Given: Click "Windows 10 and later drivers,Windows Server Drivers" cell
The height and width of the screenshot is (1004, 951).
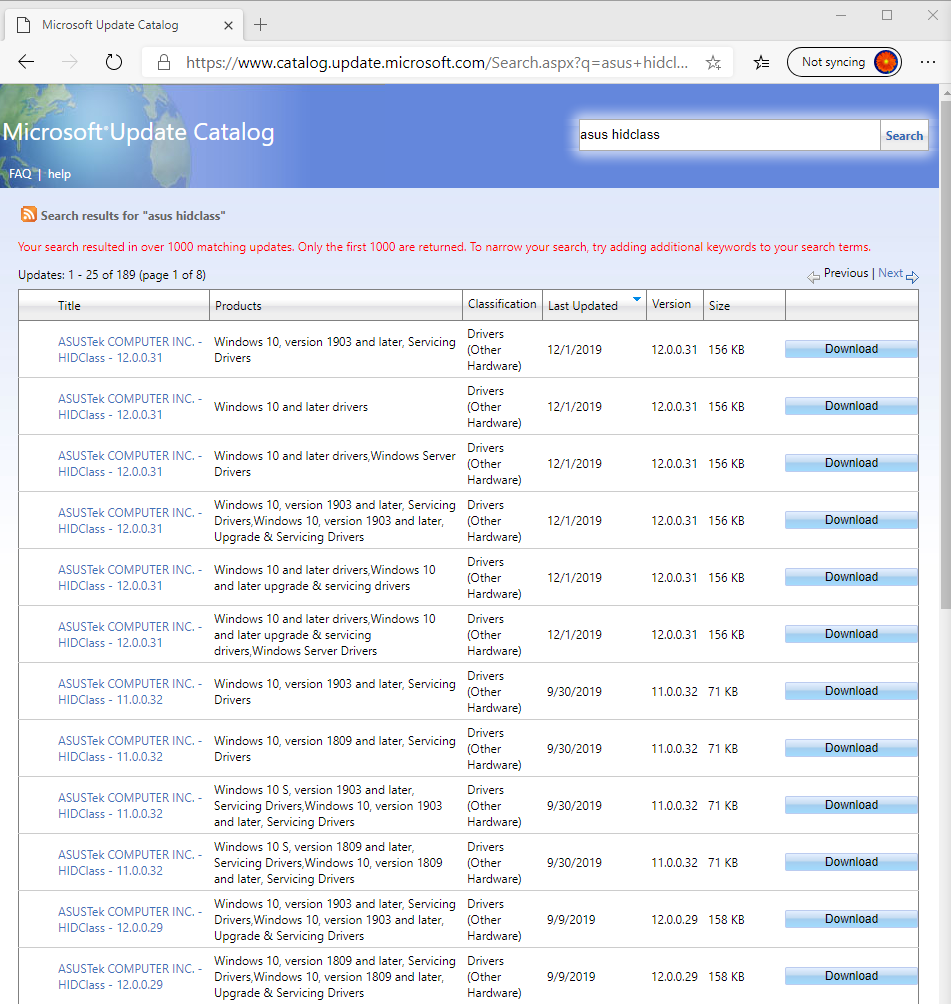Looking at the screenshot, I should [335, 464].
